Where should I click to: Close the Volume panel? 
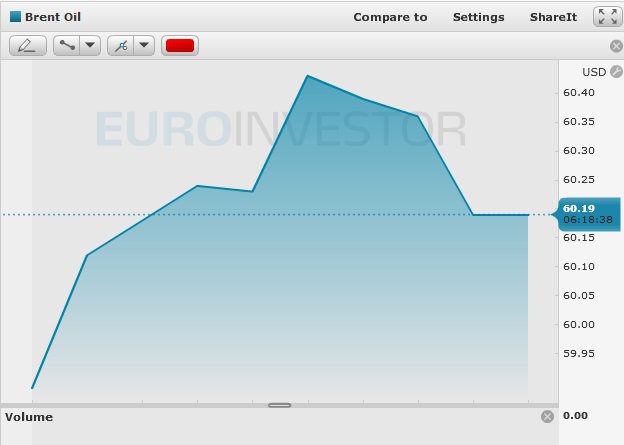(547, 417)
